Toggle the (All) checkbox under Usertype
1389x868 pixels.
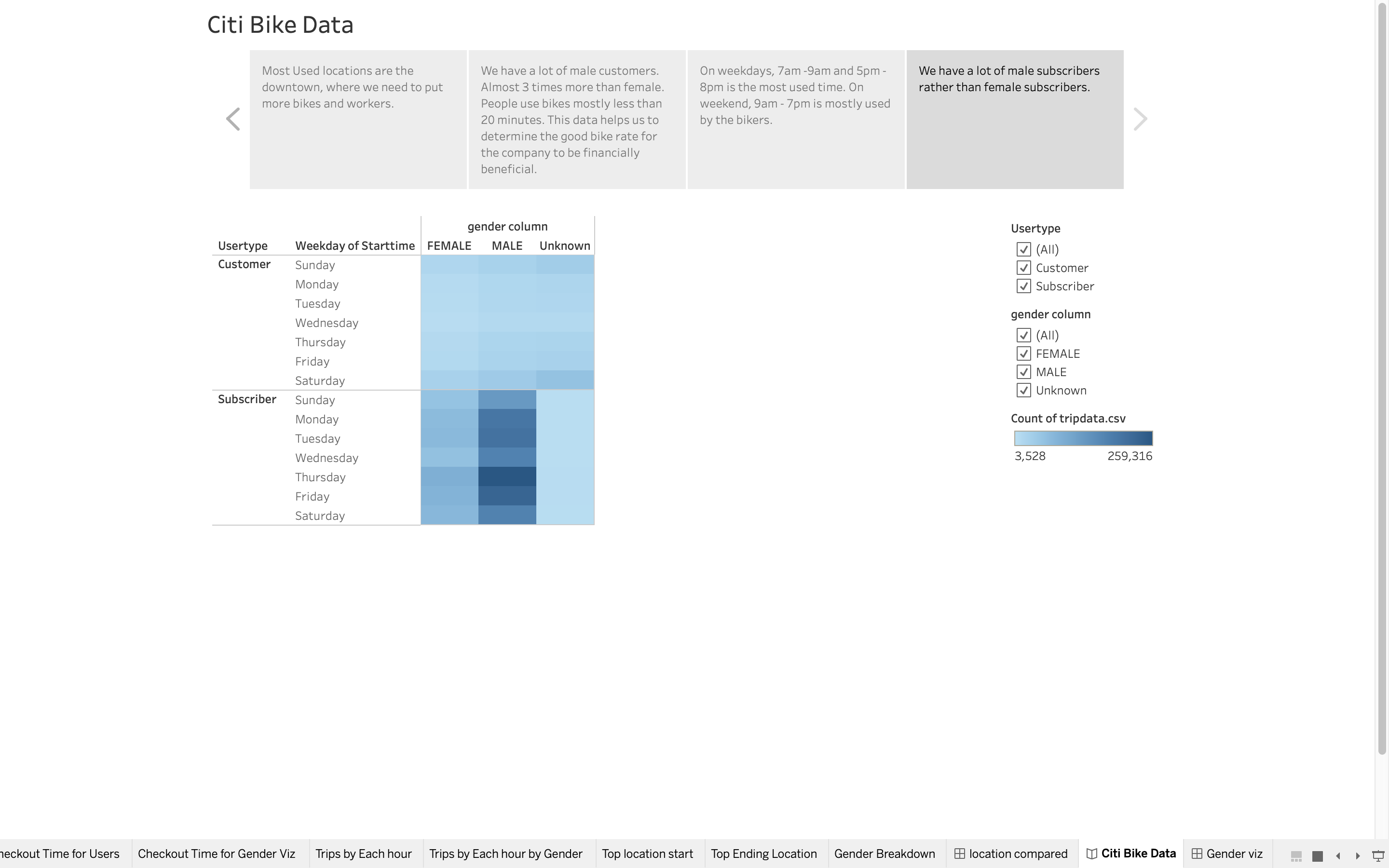[1024, 249]
